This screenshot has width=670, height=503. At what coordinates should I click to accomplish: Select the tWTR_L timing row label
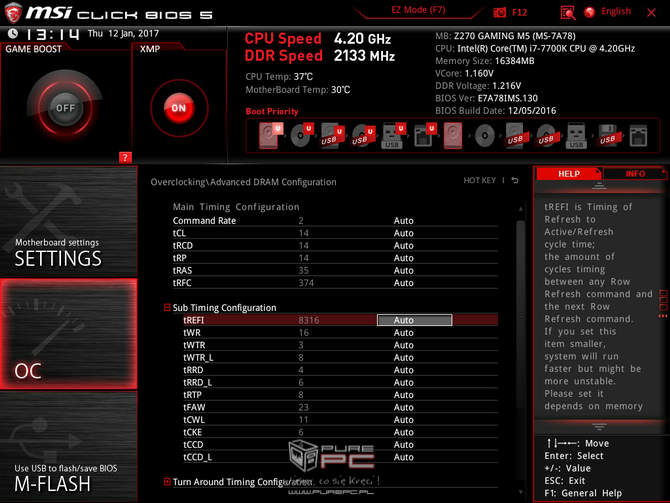pyautogui.click(x=198, y=357)
